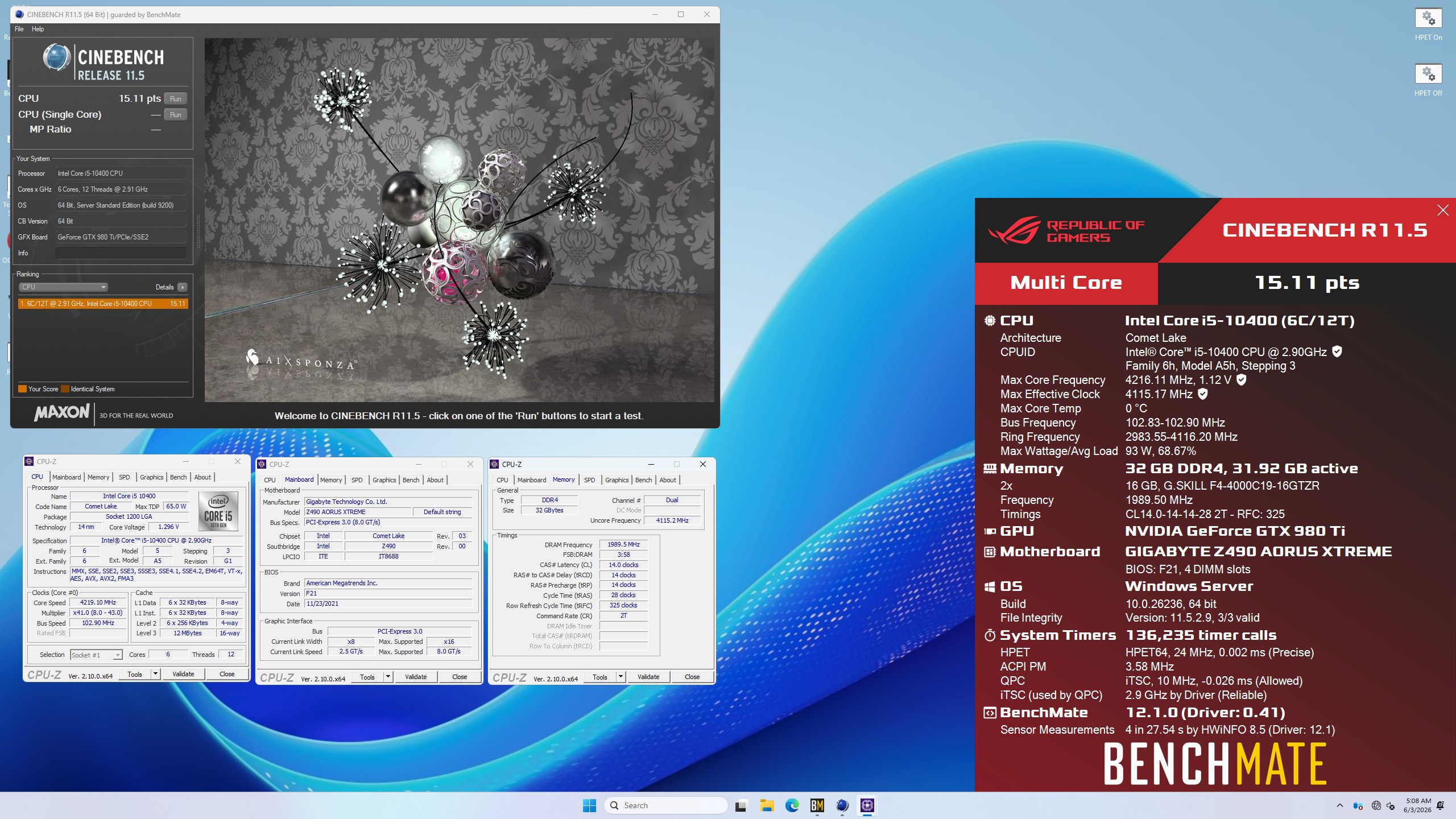Viewport: 1456px width, 819px height.
Task: Click the Details arrow in Ranking
Action: point(183,287)
